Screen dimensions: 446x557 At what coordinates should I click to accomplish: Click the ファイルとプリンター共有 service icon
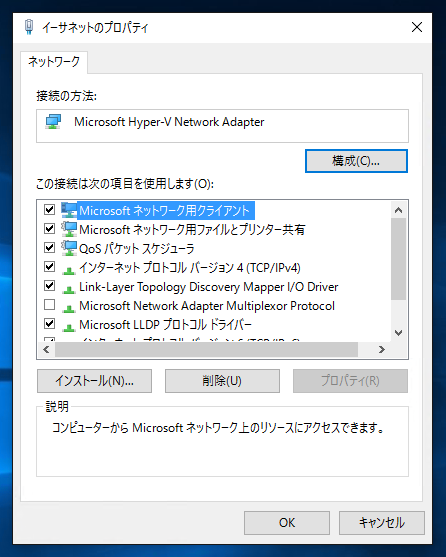(69, 229)
